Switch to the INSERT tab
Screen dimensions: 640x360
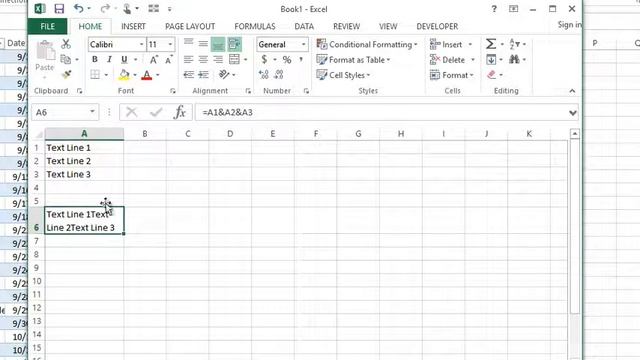tap(133, 26)
